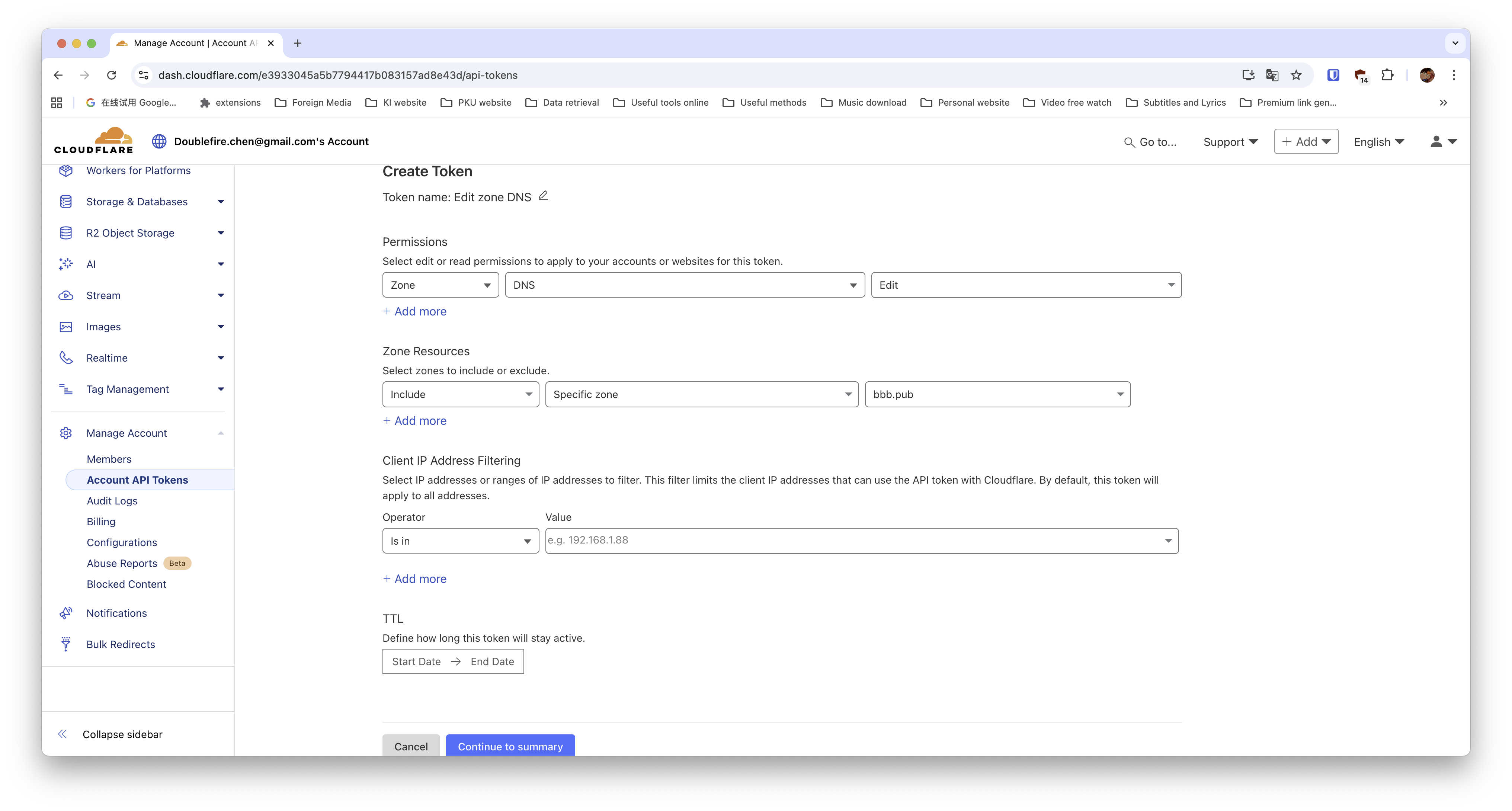Click the AI sparkle icon in sidebar

pos(66,264)
